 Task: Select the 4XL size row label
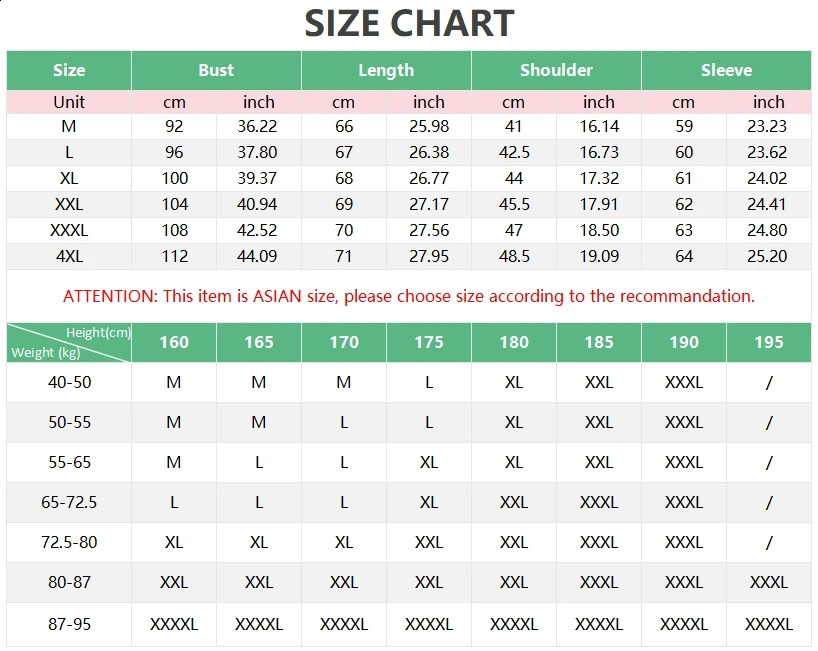(69, 256)
